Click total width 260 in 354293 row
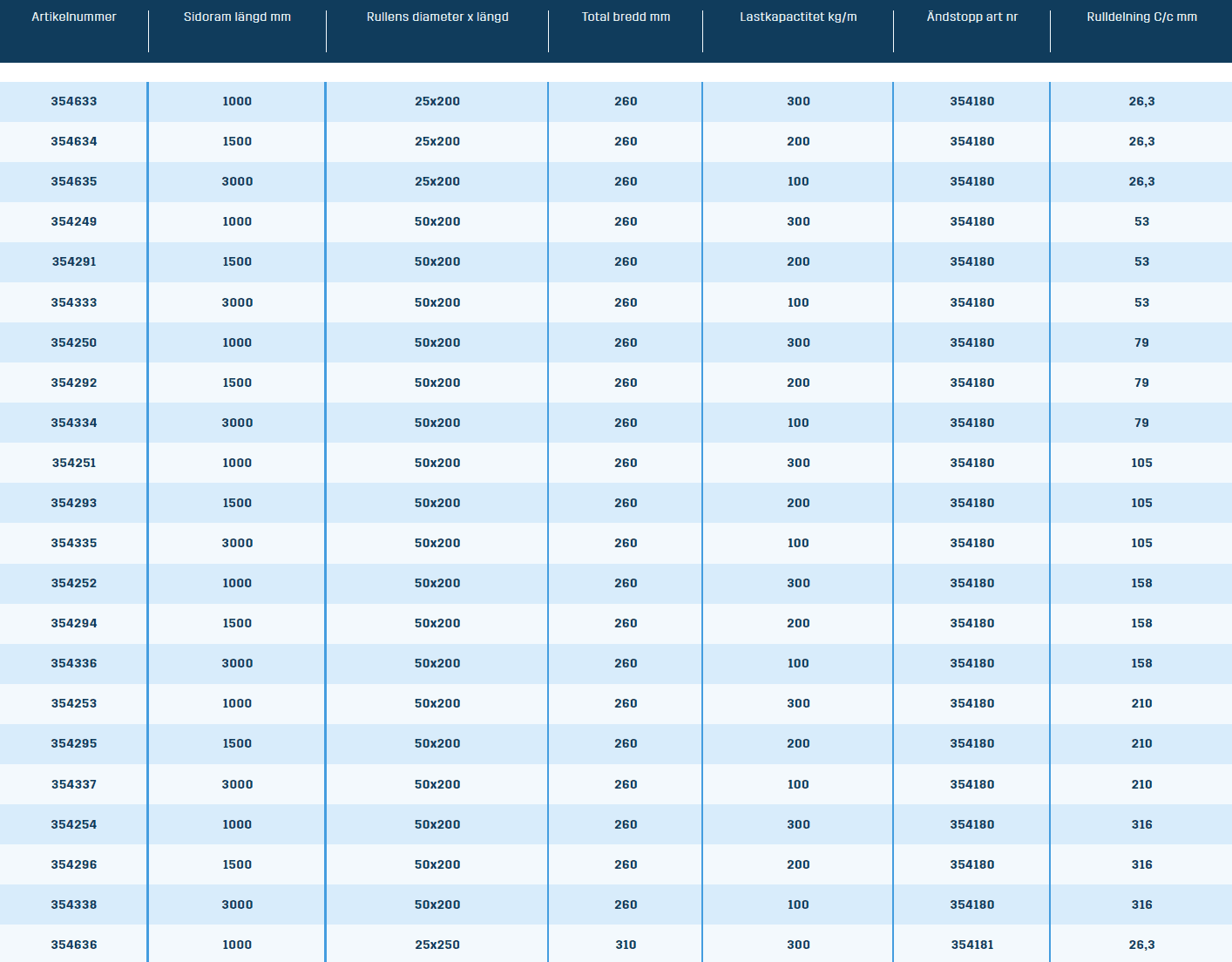 pyautogui.click(x=626, y=503)
